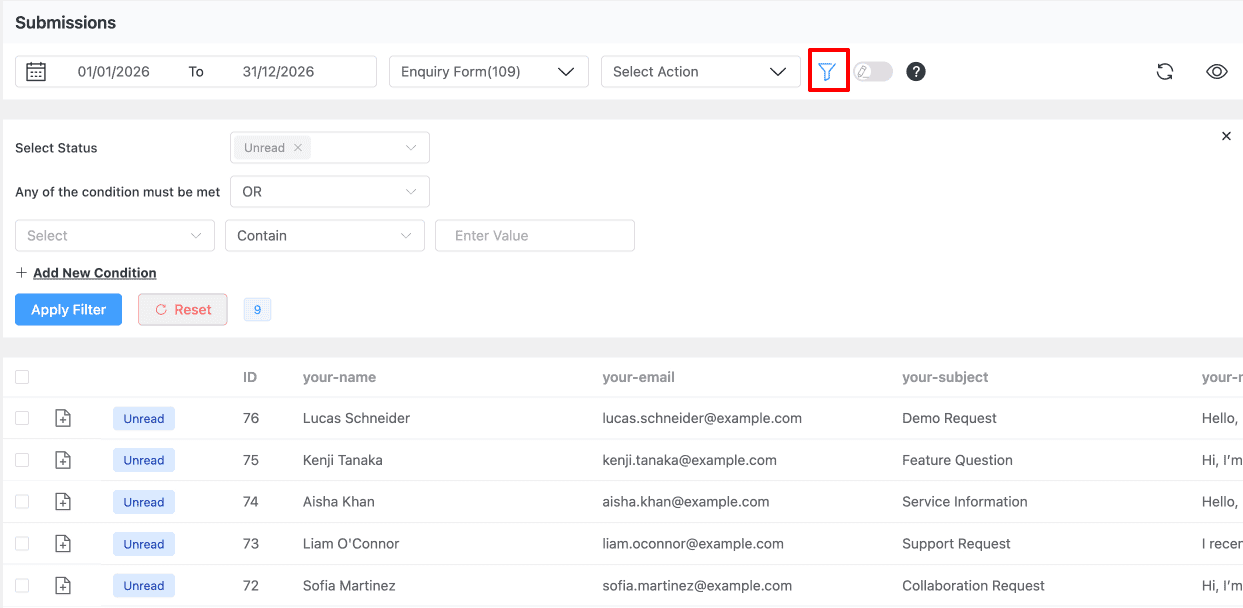The image size is (1243, 608).
Task: Tick checkbox for submission ID 75
Action: click(22, 460)
